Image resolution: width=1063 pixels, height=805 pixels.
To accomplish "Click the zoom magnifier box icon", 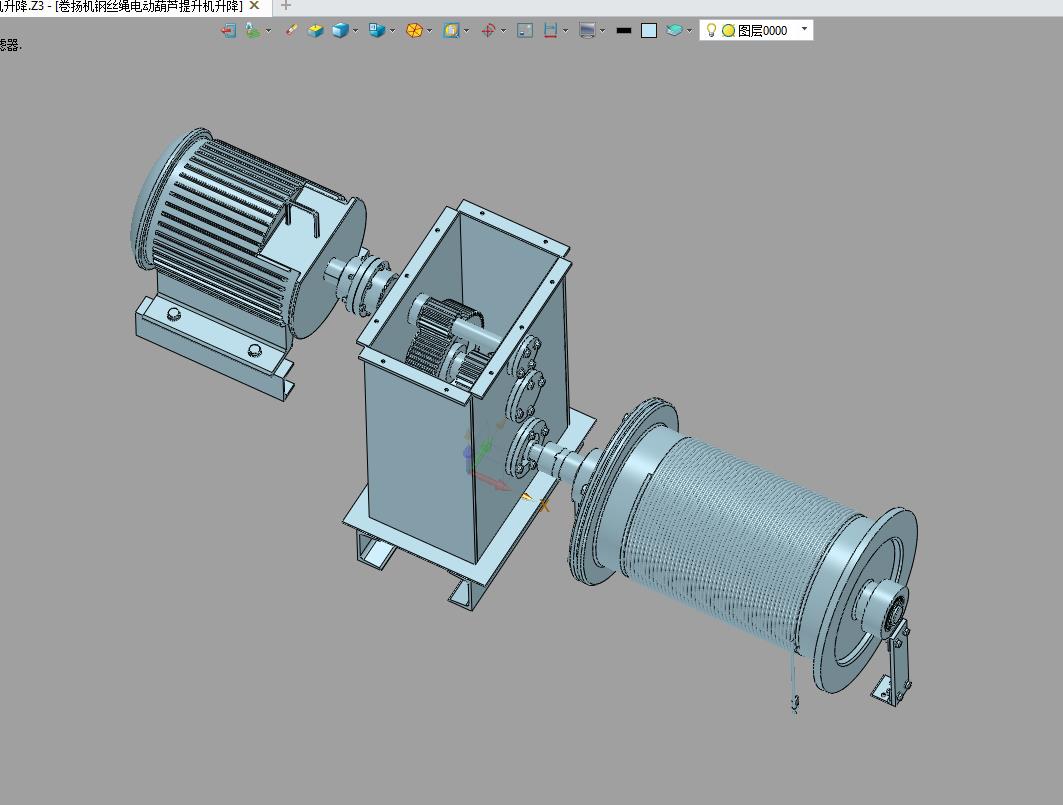I will (x=451, y=31).
